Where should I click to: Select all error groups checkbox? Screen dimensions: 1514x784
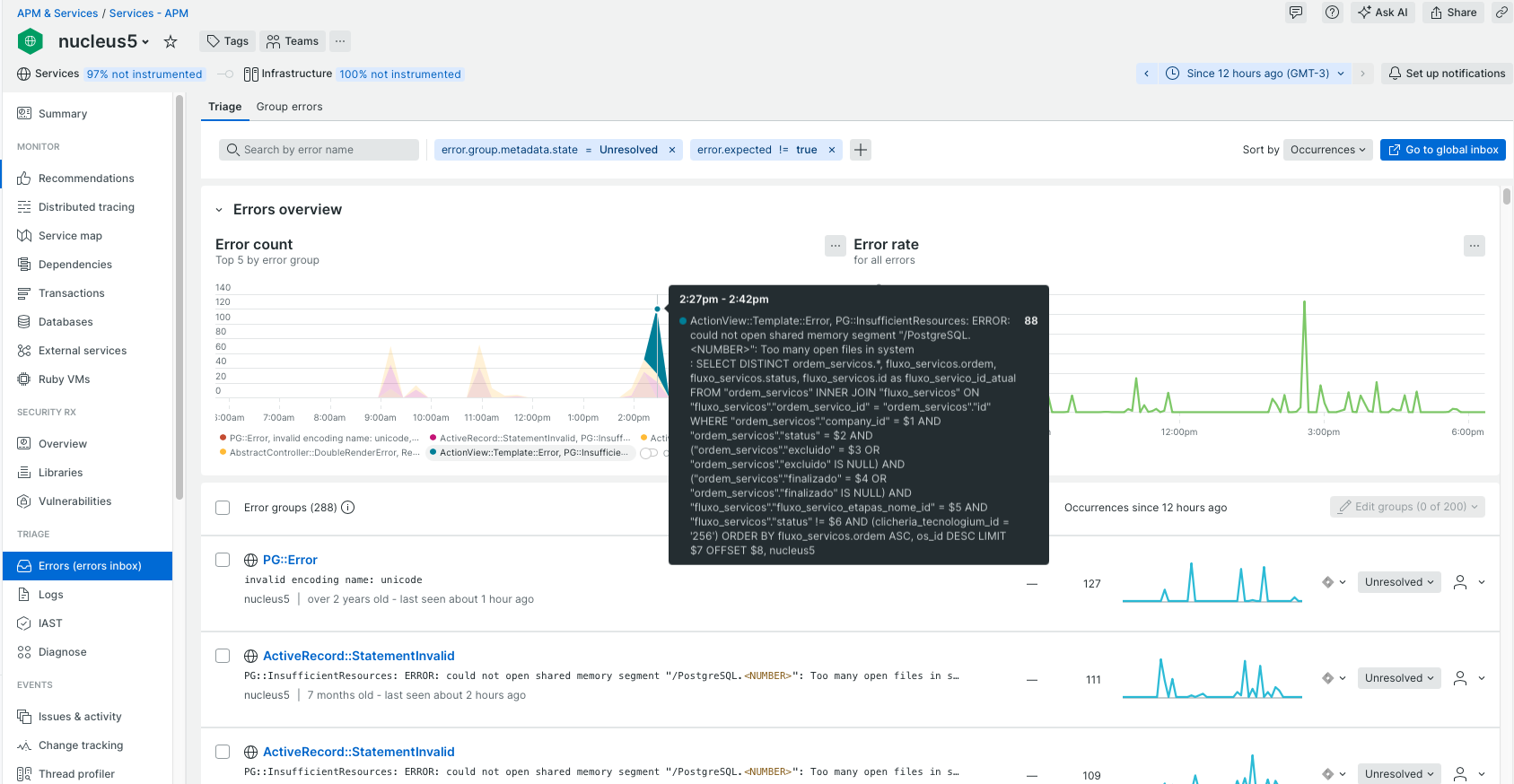click(223, 508)
